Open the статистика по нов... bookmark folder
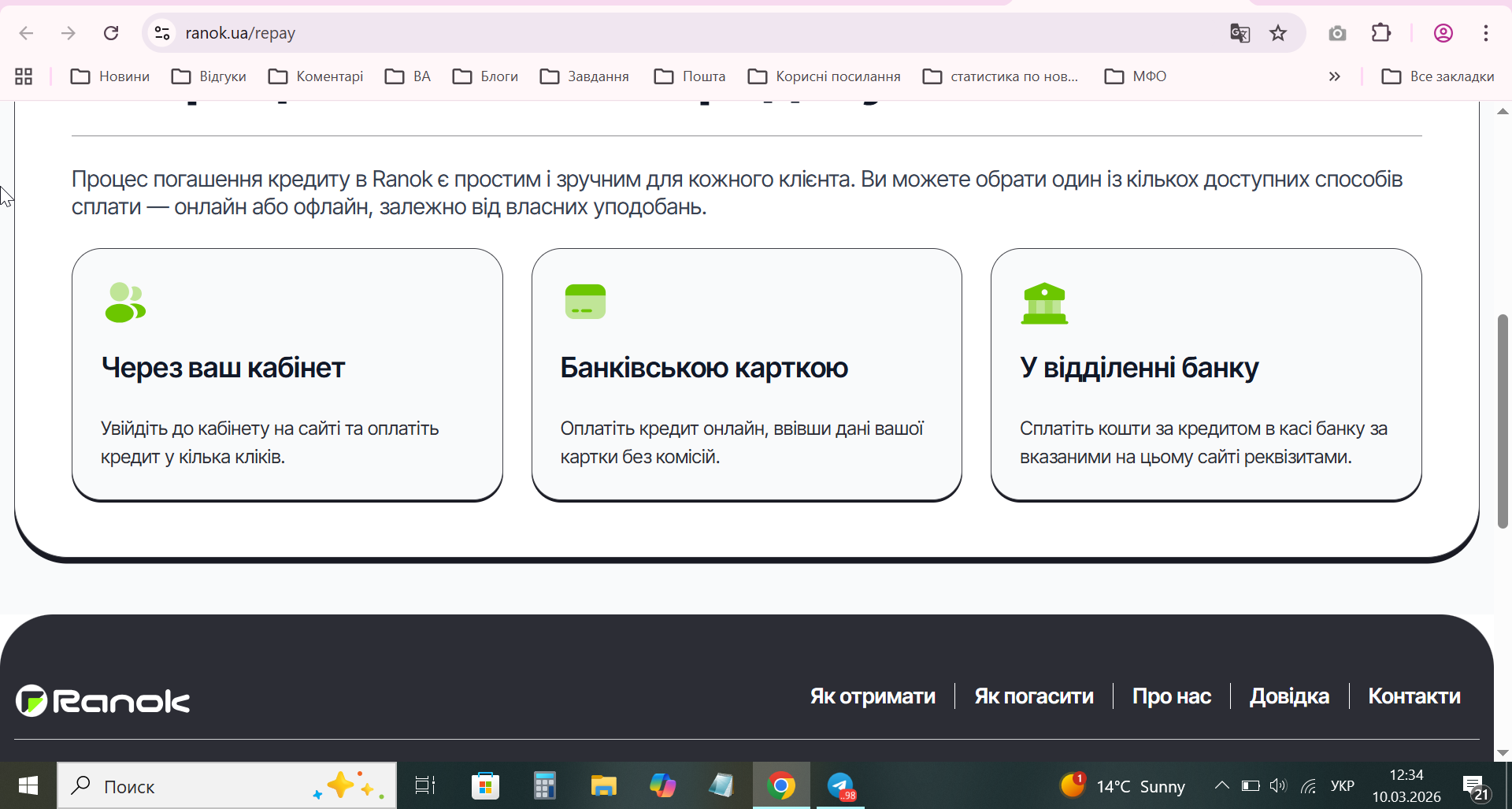The width and height of the screenshot is (1512, 809). point(1001,76)
